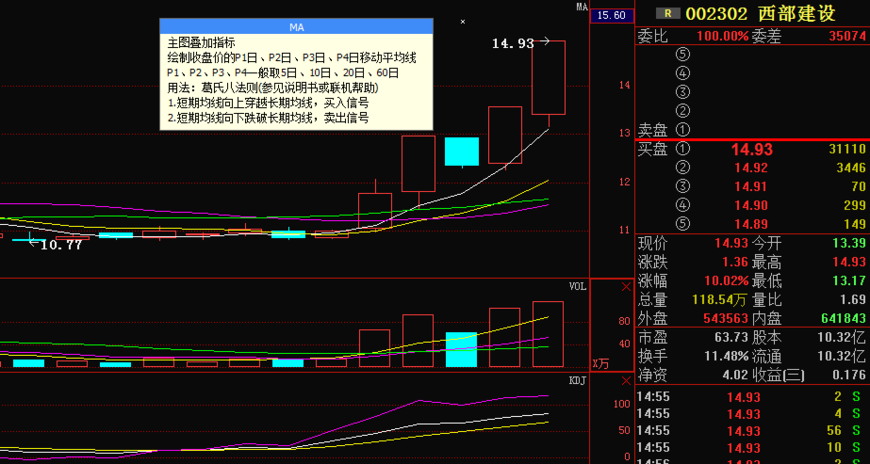This screenshot has width=870, height=464.
Task: Select buy level ③ circle beside 14.91
Action: pyautogui.click(x=683, y=186)
